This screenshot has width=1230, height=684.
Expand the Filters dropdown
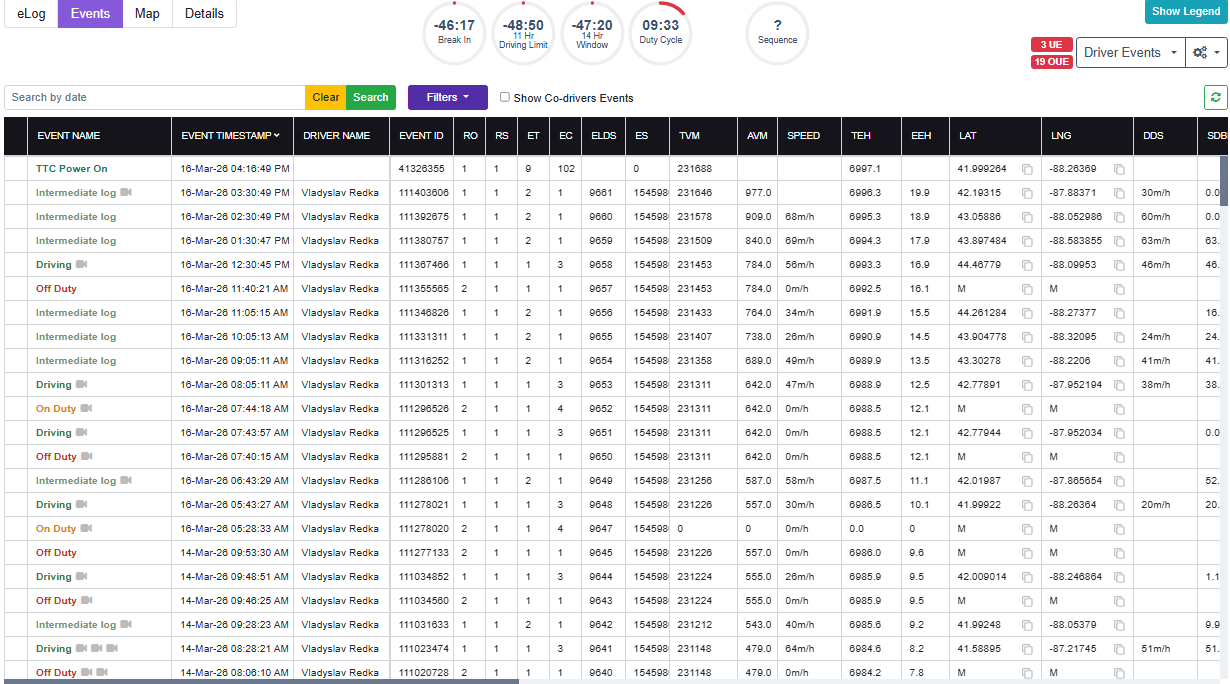pos(447,97)
